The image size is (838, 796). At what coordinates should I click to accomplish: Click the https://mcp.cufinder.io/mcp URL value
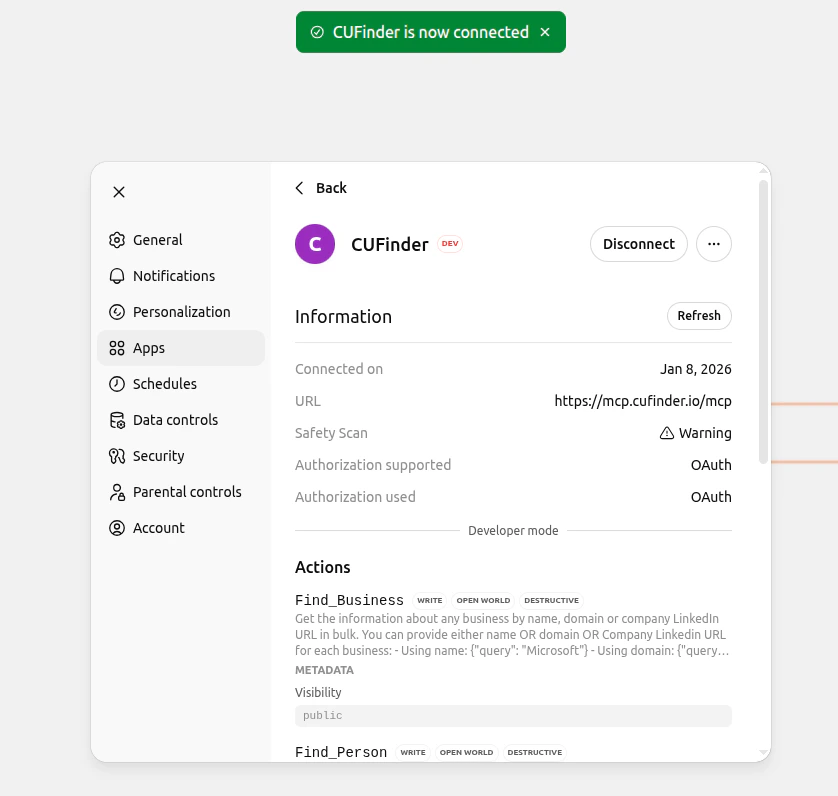click(x=643, y=401)
